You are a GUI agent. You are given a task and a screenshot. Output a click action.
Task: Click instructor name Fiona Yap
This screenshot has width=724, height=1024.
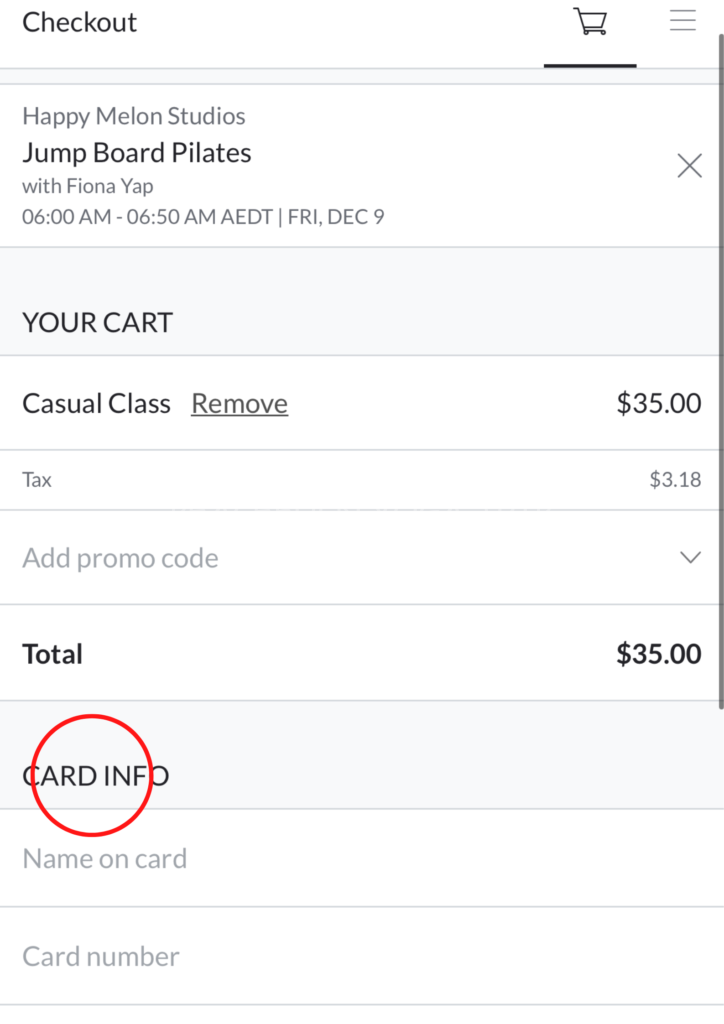(x=110, y=186)
